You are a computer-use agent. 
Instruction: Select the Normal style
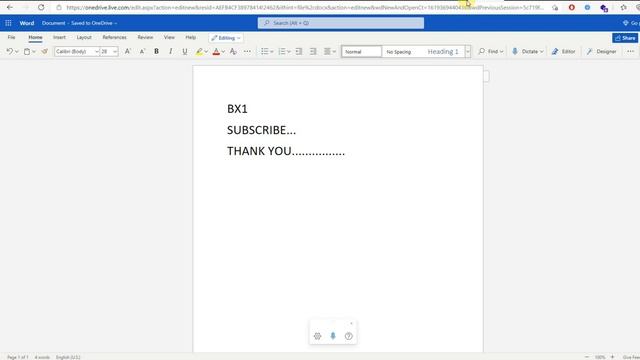[362, 51]
